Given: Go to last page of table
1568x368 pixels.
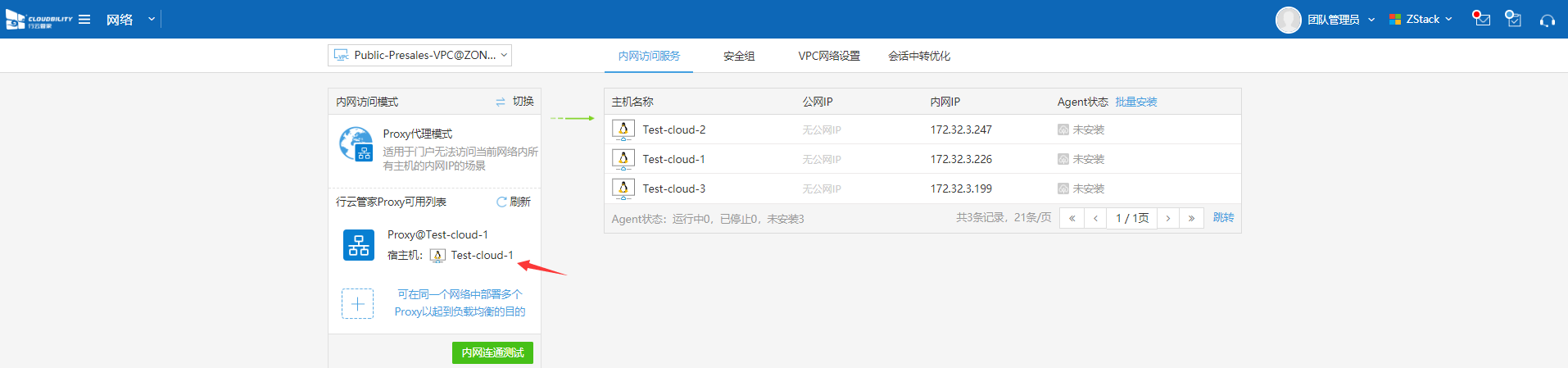Looking at the screenshot, I should click(1192, 218).
